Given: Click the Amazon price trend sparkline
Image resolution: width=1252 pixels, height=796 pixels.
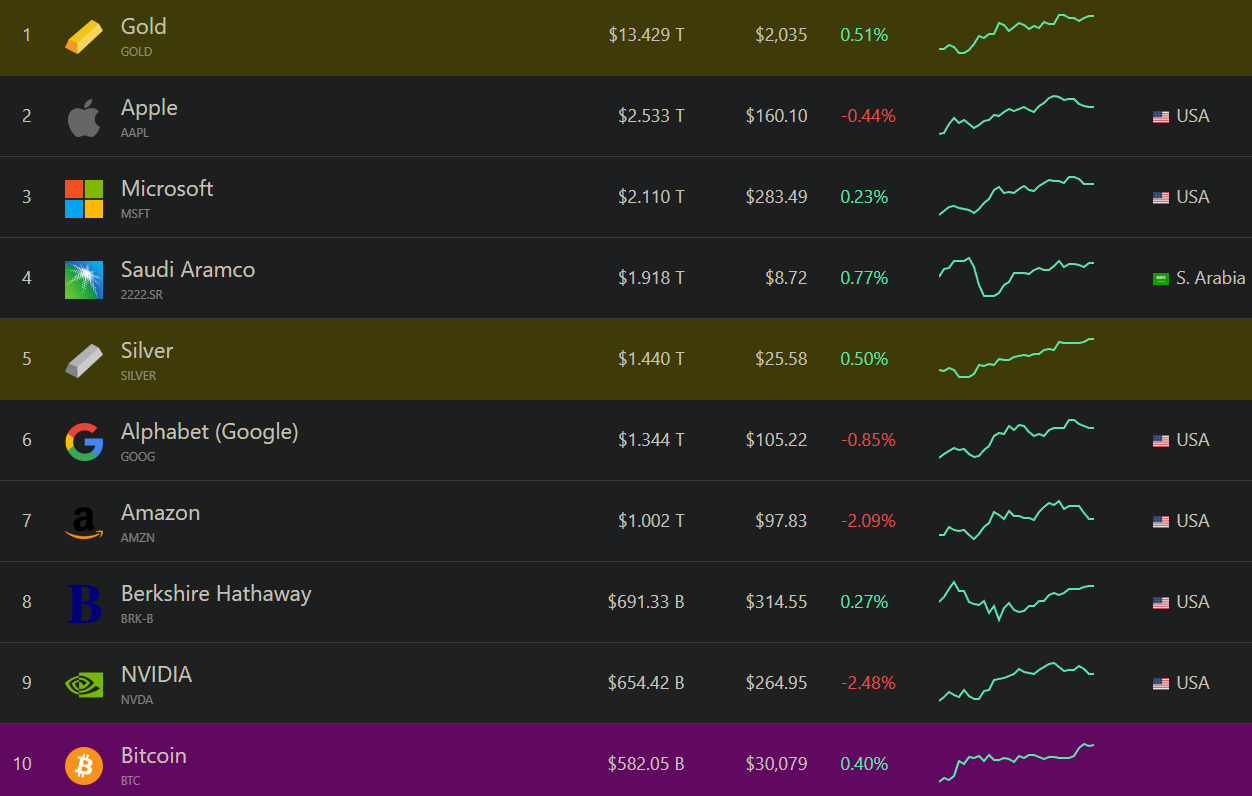Looking at the screenshot, I should [1017, 520].
